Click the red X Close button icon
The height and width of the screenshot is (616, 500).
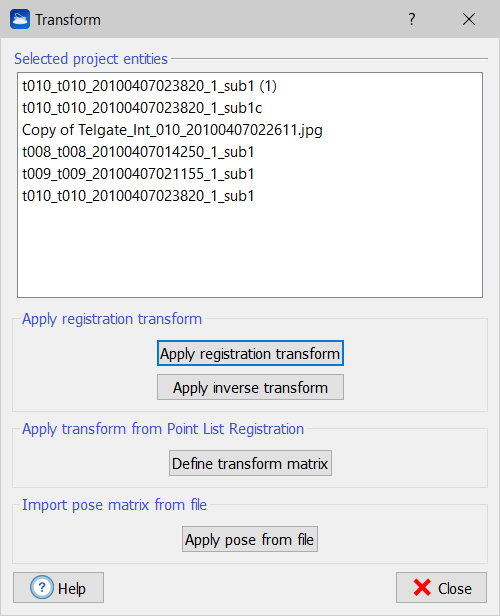[x=422, y=588]
